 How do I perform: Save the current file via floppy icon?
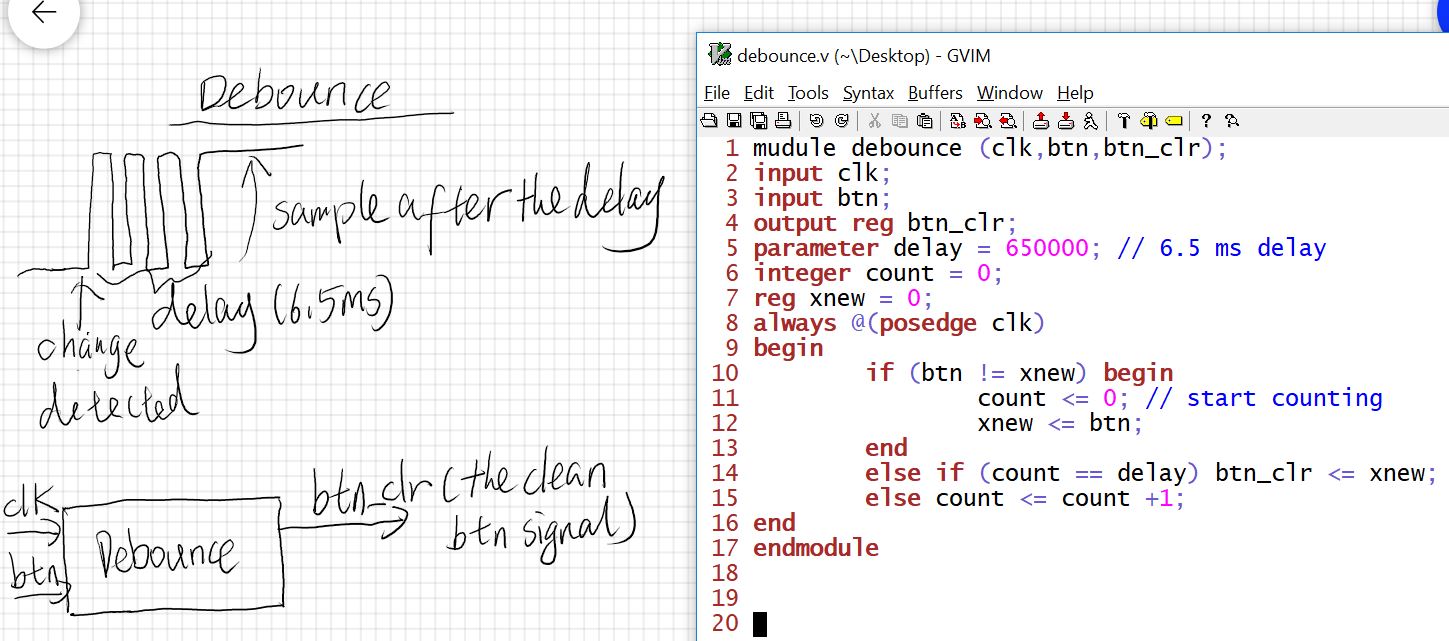pos(733,121)
